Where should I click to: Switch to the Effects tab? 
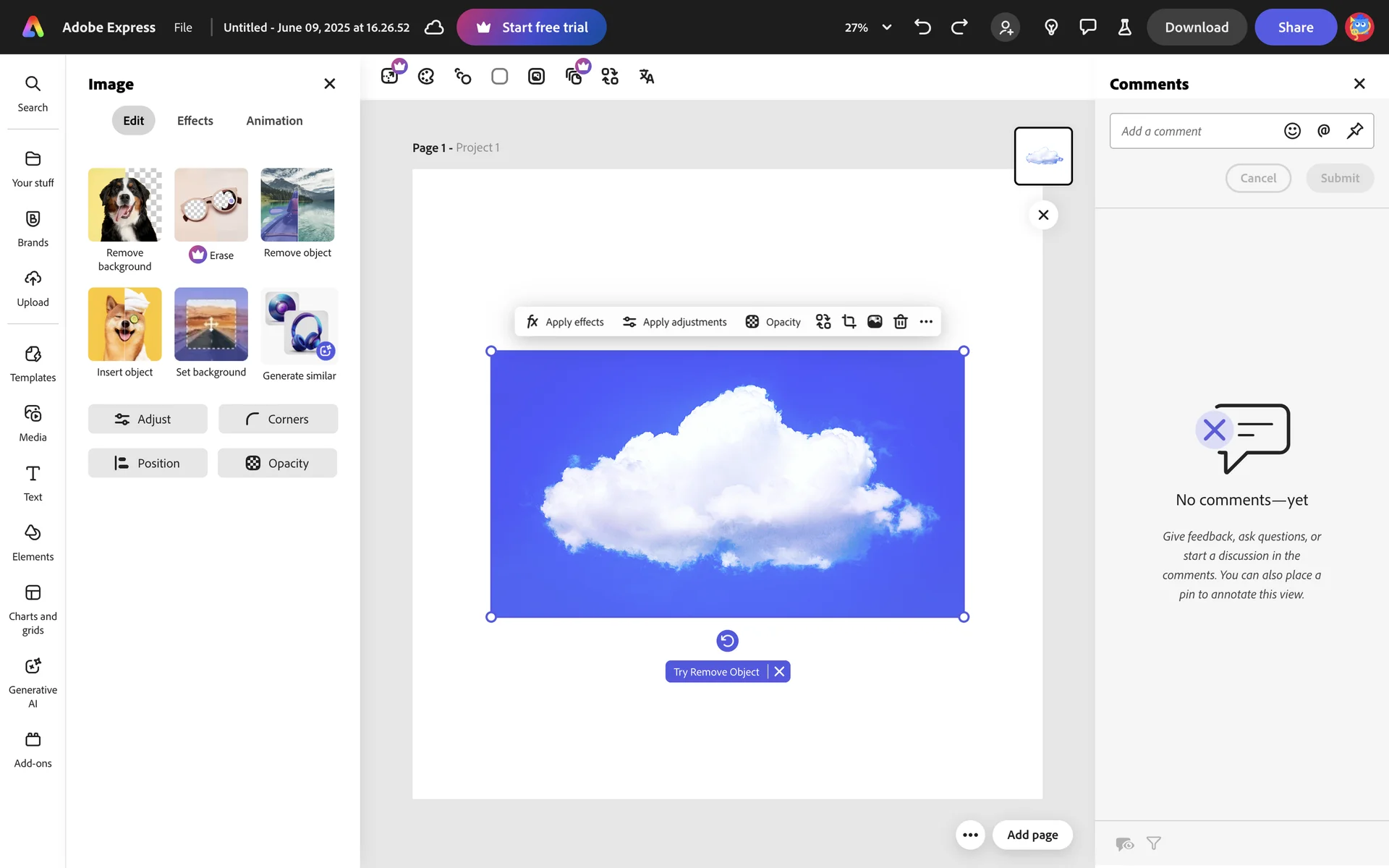click(195, 121)
